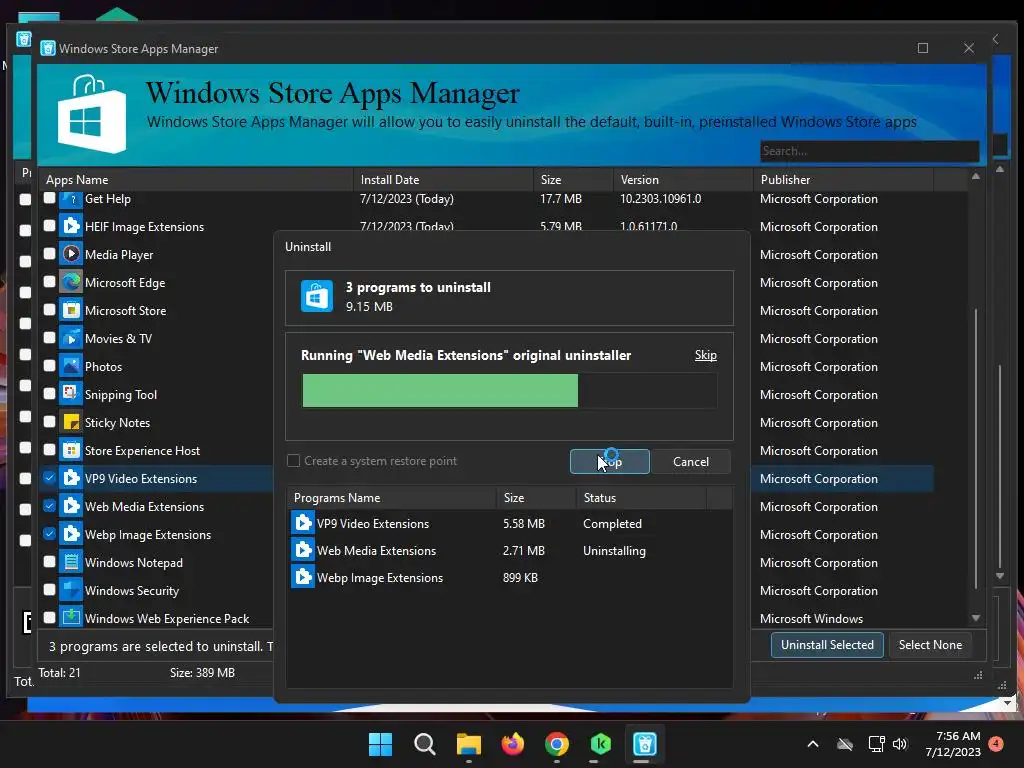Click the Status column header in dialog
Screen dimensions: 1024x768
click(x=641, y=498)
